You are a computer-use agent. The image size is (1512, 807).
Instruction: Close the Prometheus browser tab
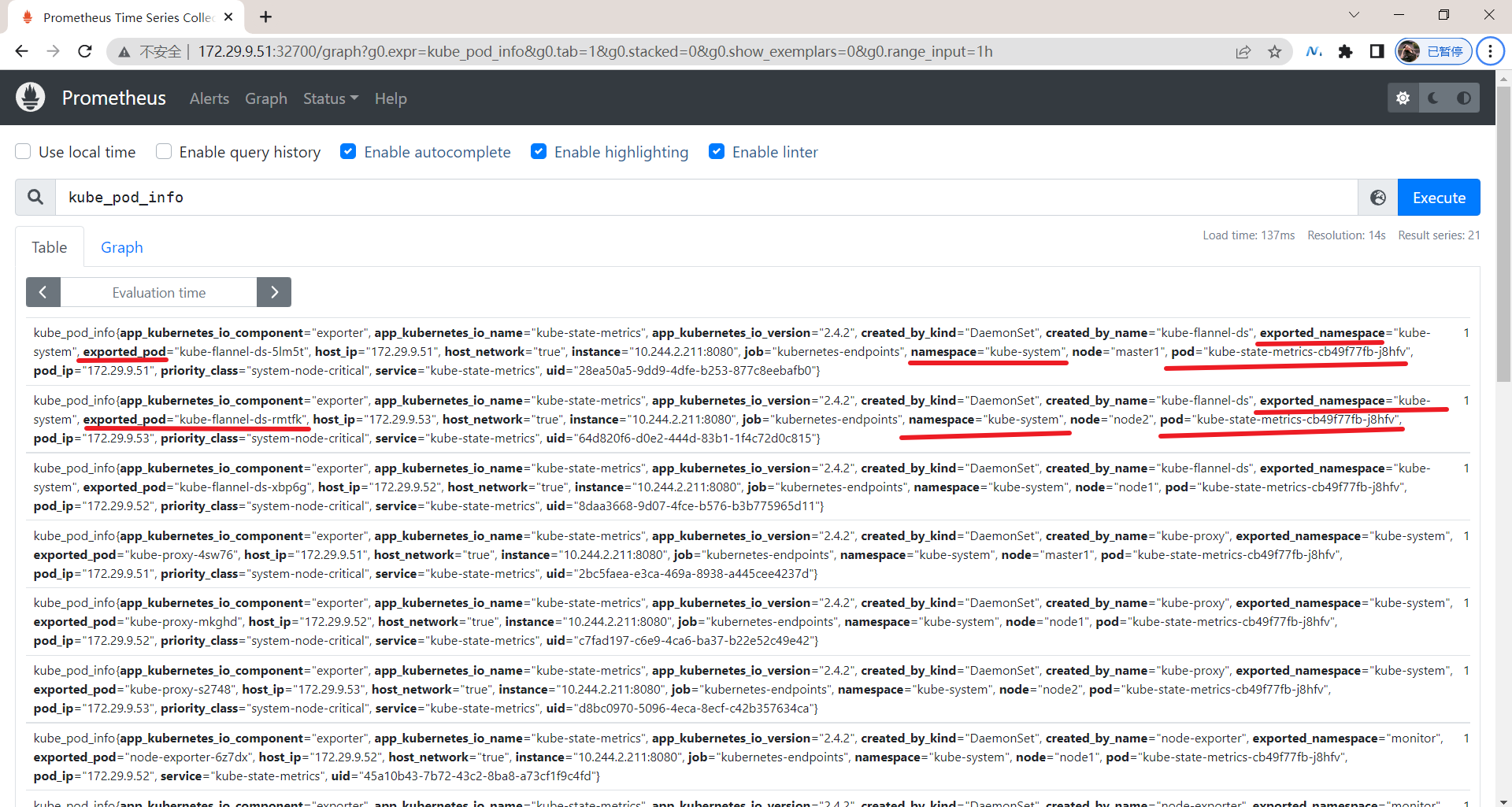[228, 17]
